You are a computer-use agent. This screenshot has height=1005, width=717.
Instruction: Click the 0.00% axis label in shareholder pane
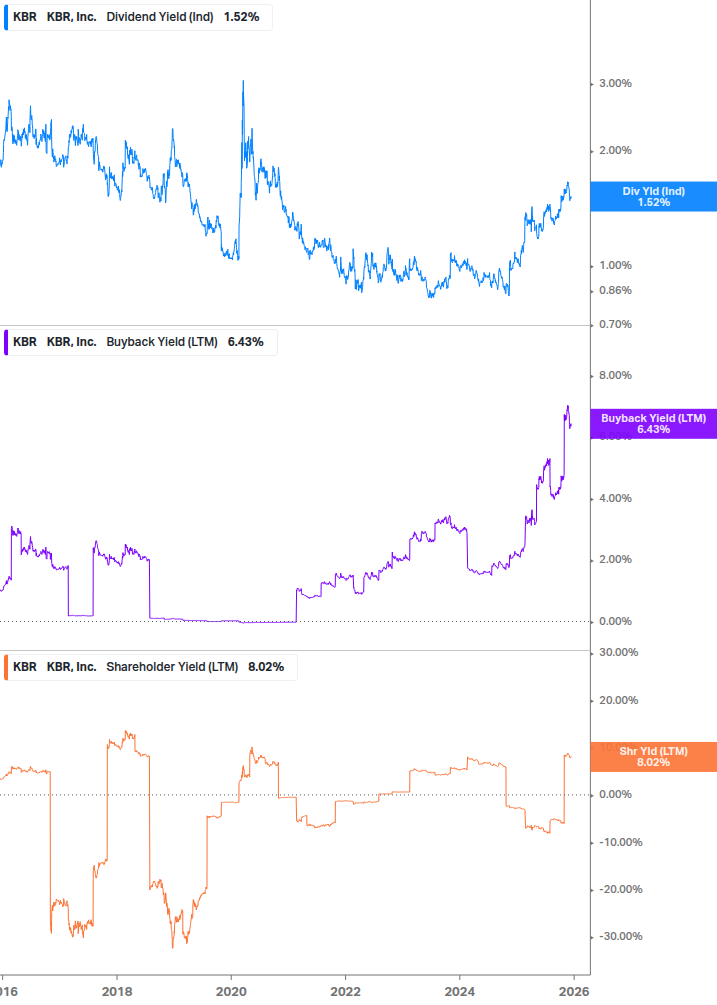point(615,794)
